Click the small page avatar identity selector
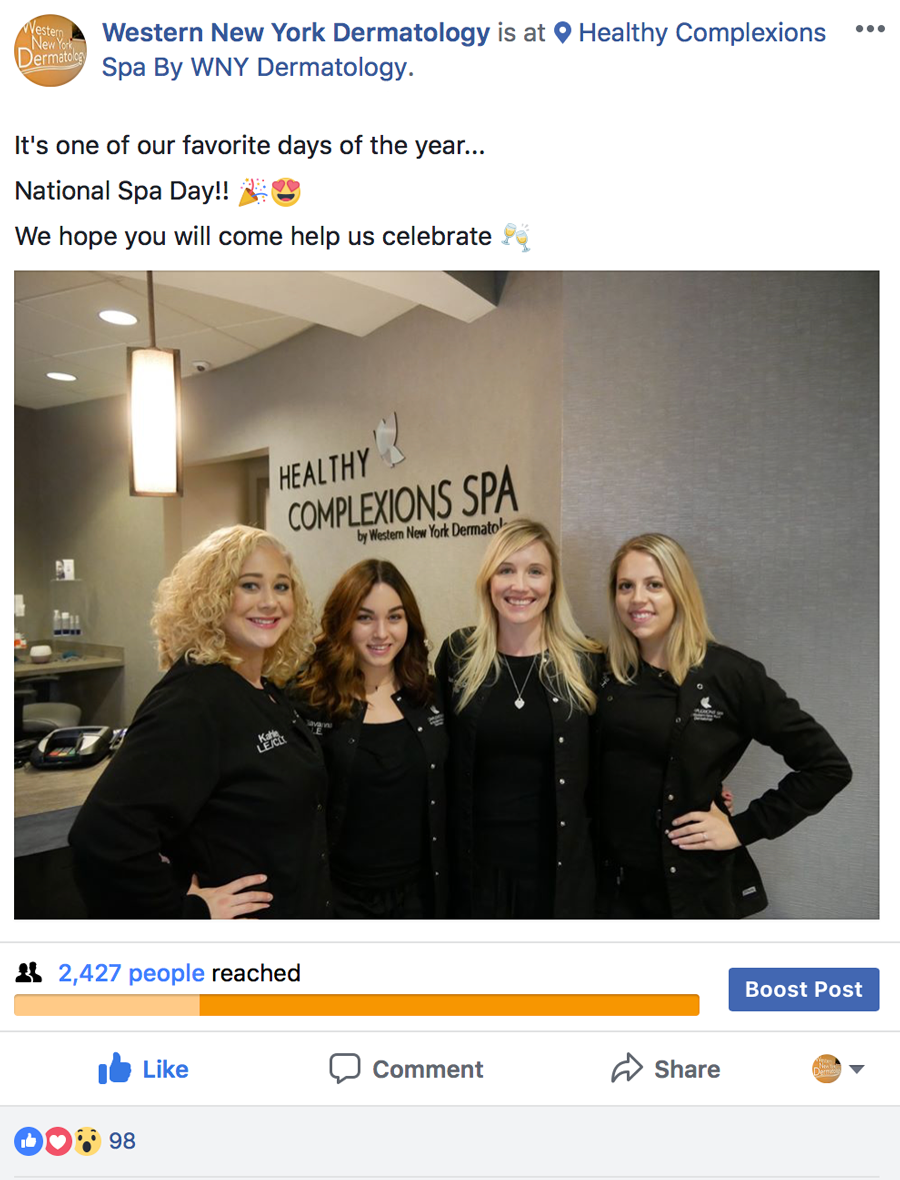 click(826, 1069)
